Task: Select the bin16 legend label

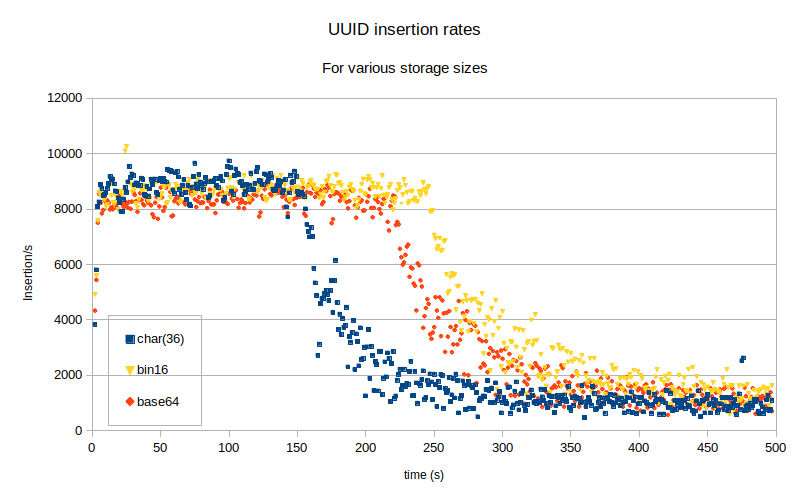Action: (154, 371)
